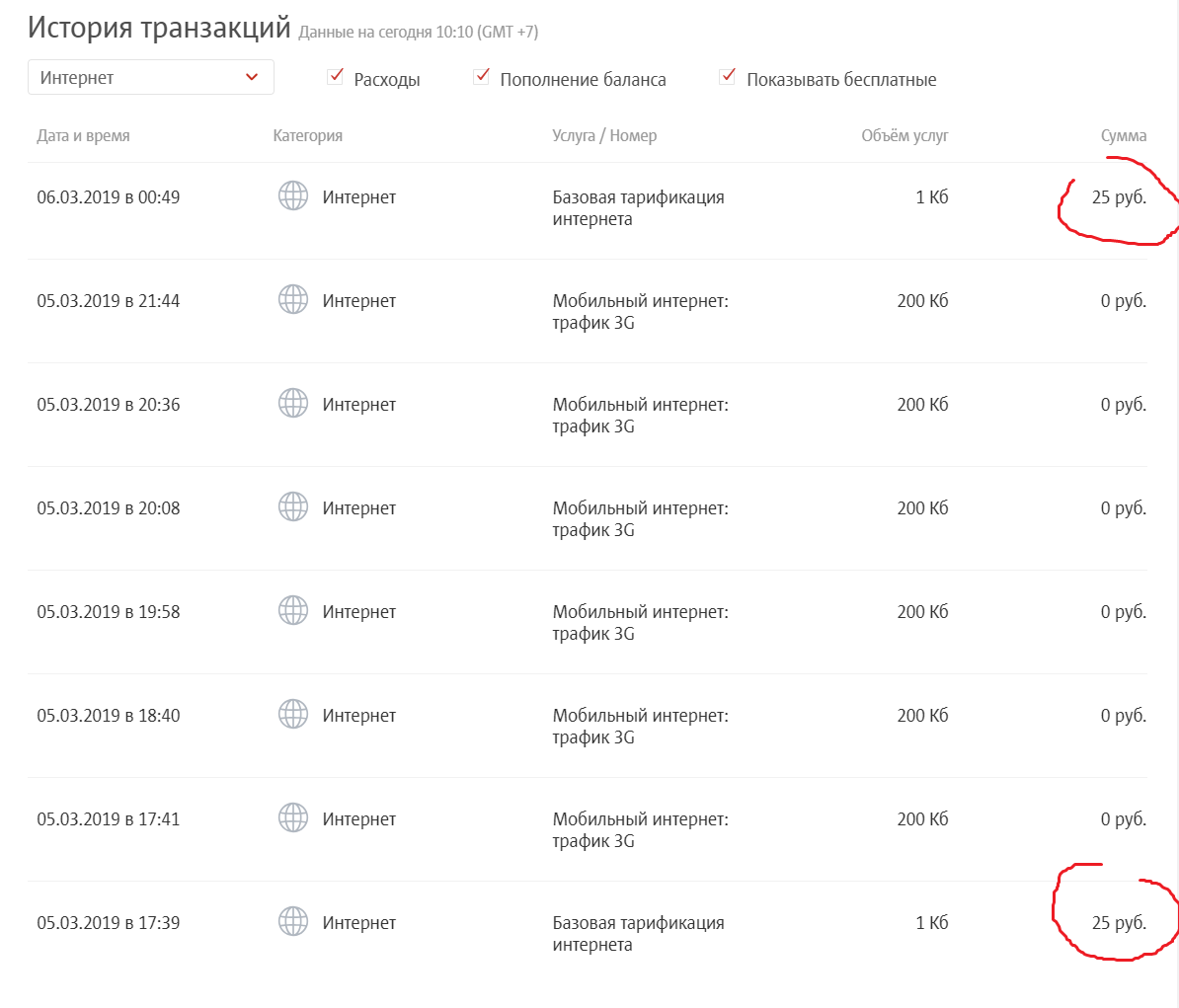Click the red chevron in the category filter
This screenshot has height=1008, width=1179.
click(x=252, y=78)
